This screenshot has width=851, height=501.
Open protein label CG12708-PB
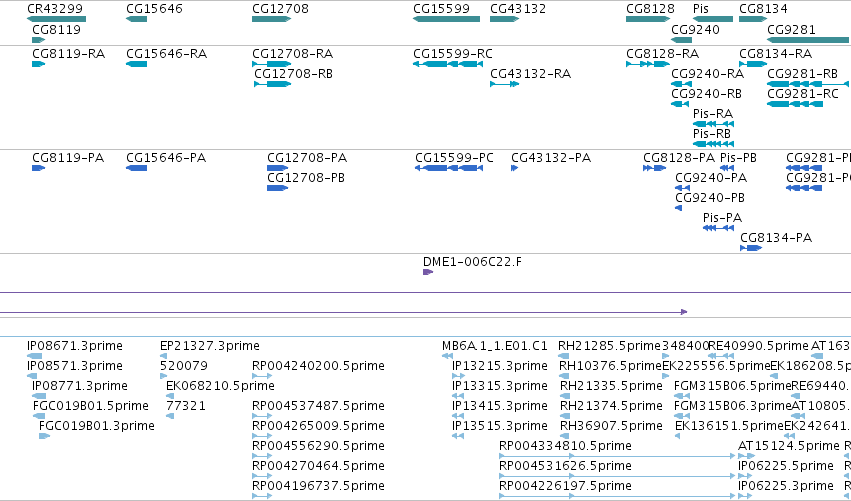pos(306,178)
